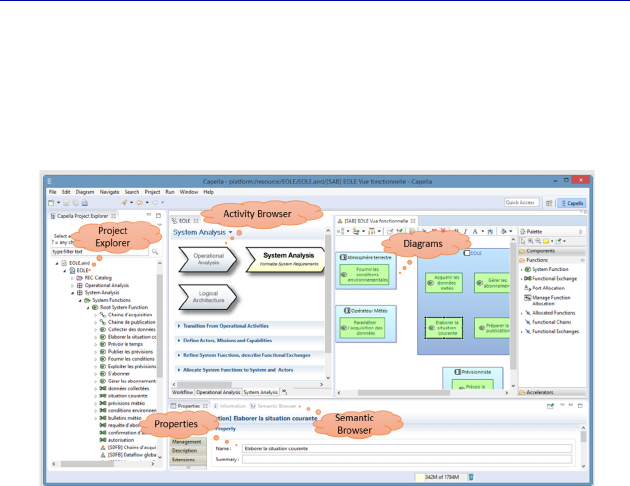Select Functional Exchange tool in palette
This screenshot has width=630, height=486.
tap(550, 279)
